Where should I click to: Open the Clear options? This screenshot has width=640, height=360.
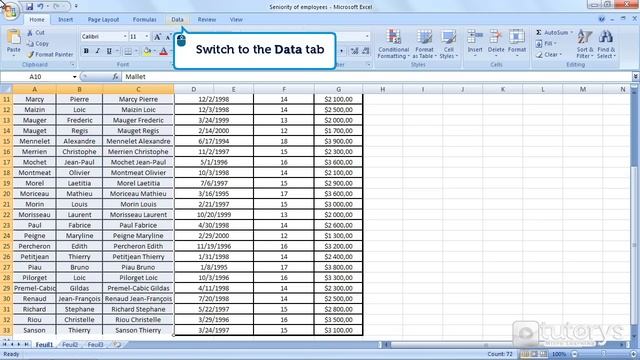(x=548, y=54)
